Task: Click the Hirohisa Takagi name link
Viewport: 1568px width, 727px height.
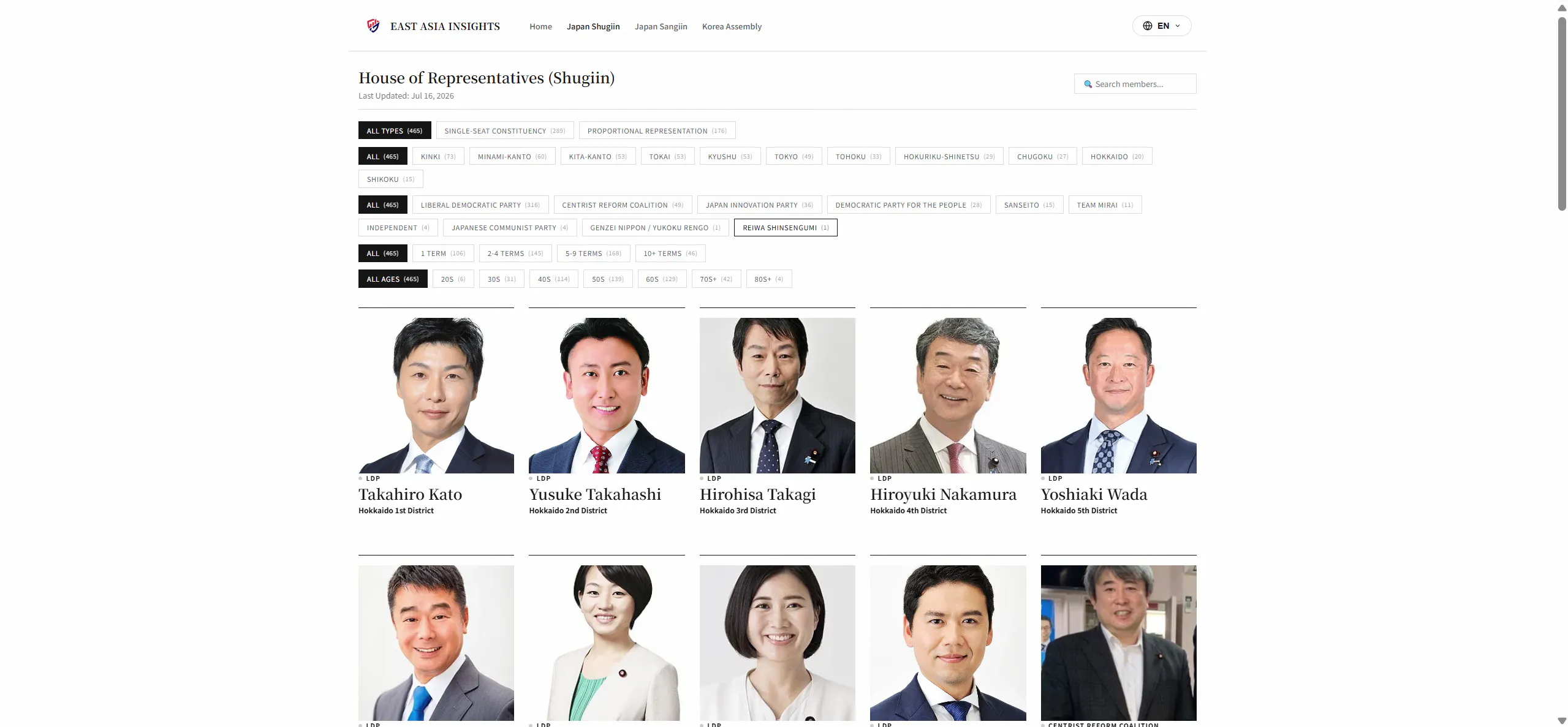Action: [757, 494]
